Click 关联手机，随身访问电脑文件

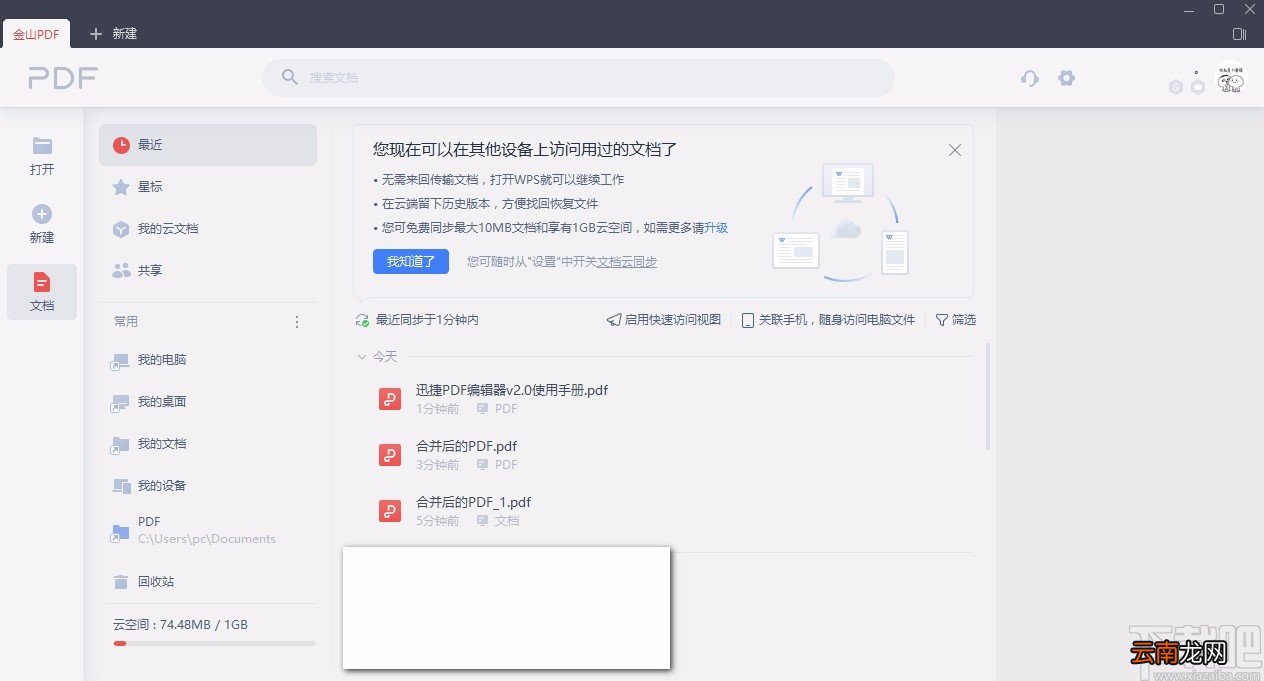829,320
